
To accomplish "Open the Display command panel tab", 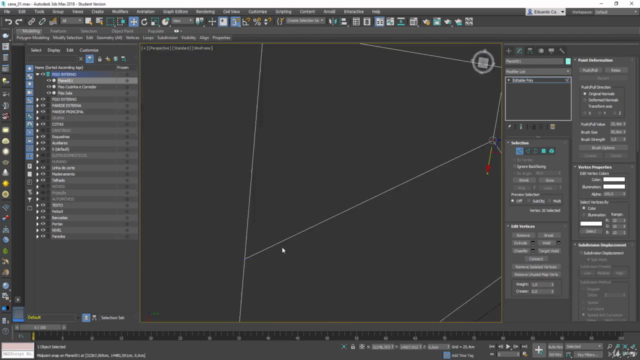I will point(551,51).
